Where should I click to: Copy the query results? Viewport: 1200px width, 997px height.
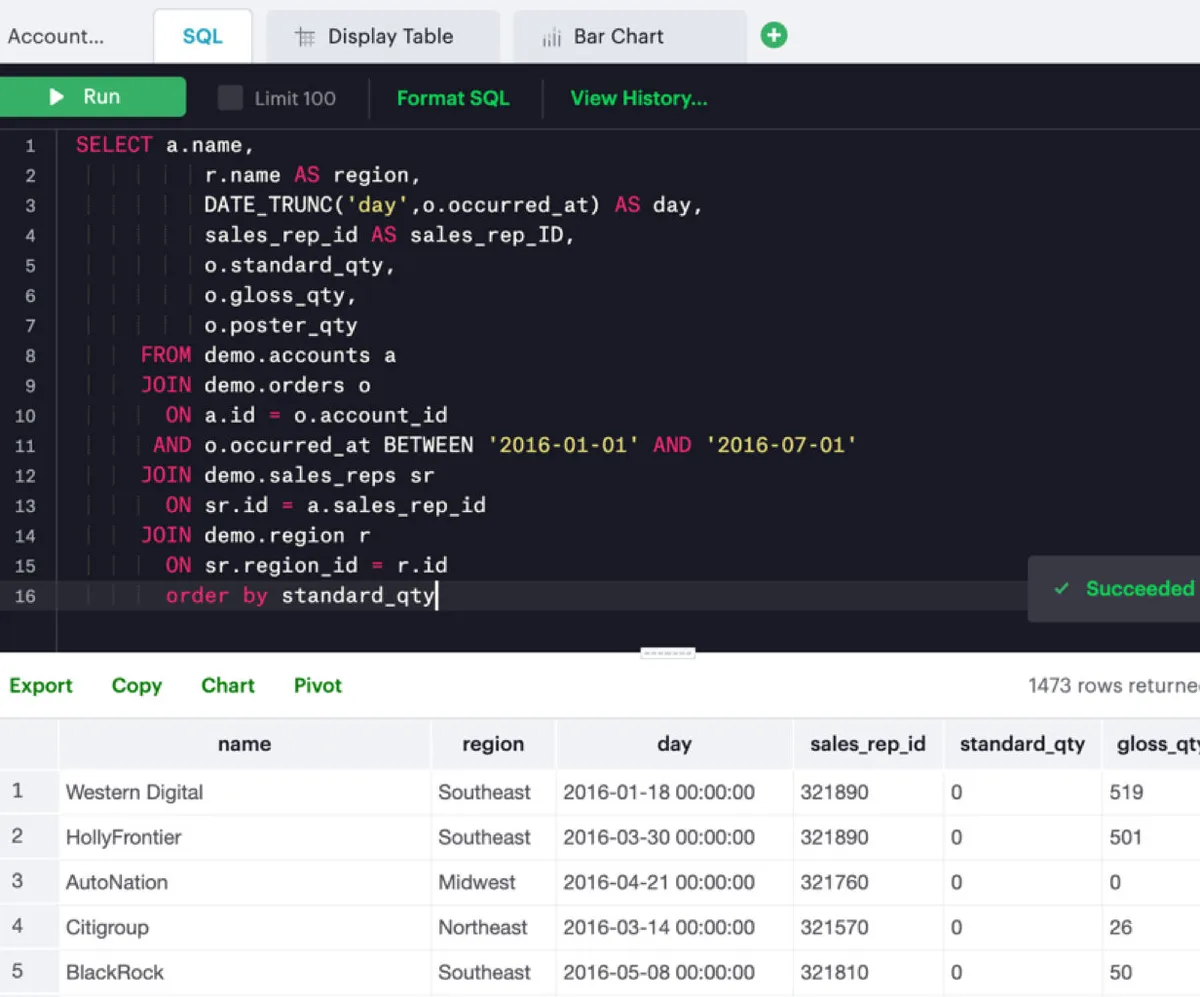(x=136, y=685)
